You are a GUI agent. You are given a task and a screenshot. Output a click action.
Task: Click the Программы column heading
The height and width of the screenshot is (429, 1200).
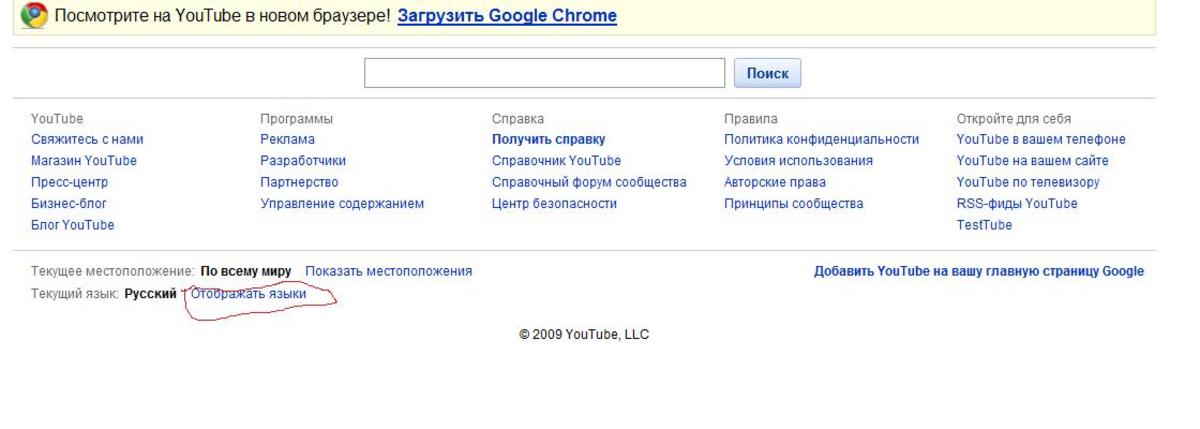coord(296,119)
